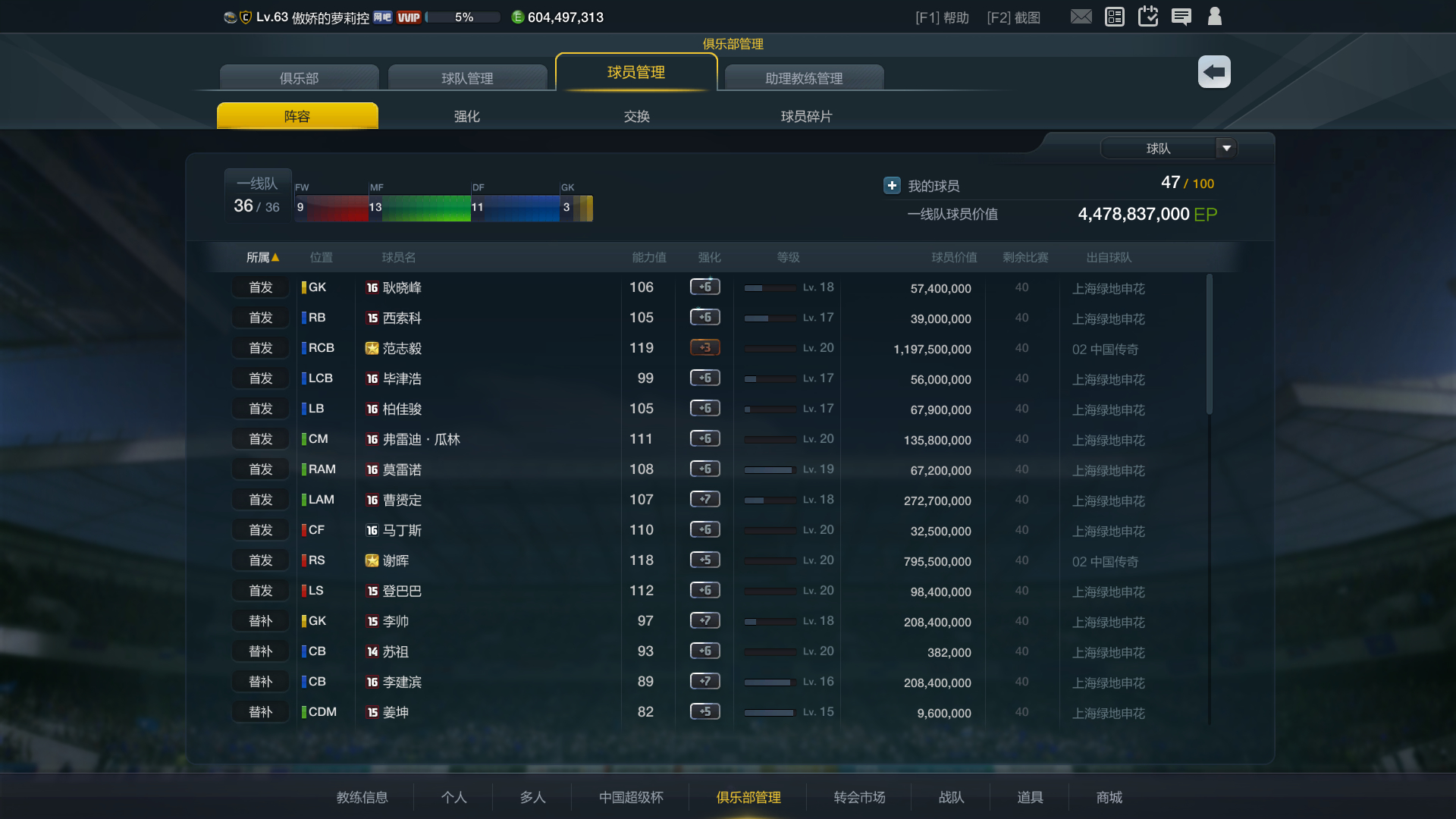1456x819 pixels.
Task: Go to 转会市场 in bottom navigation
Action: coord(859,797)
